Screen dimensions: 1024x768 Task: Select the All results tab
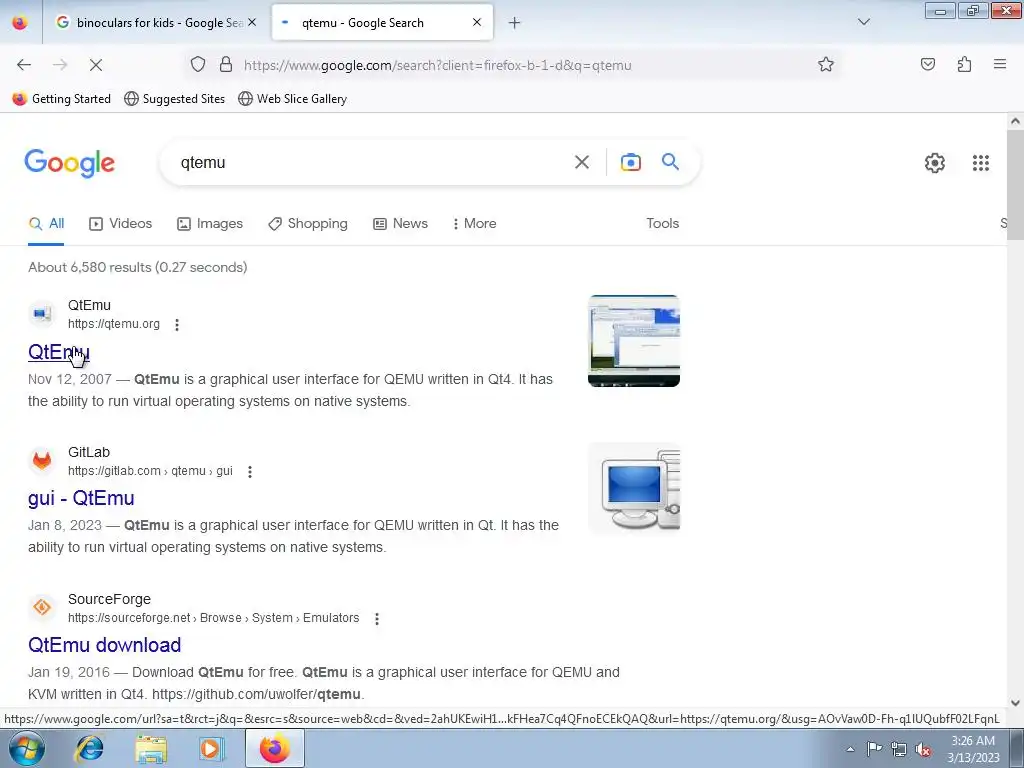point(46,223)
